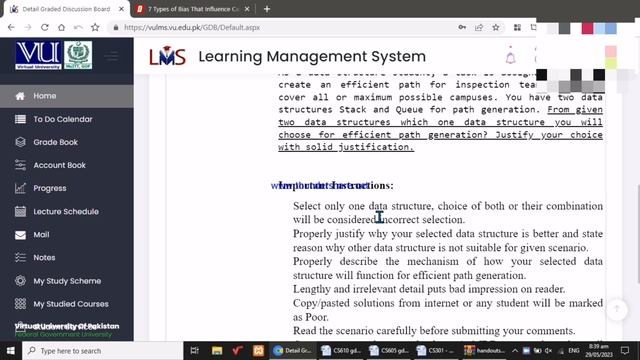Click the bookmarks star left of address bar
The height and width of the screenshot is (360, 640).
[x=95, y=27]
